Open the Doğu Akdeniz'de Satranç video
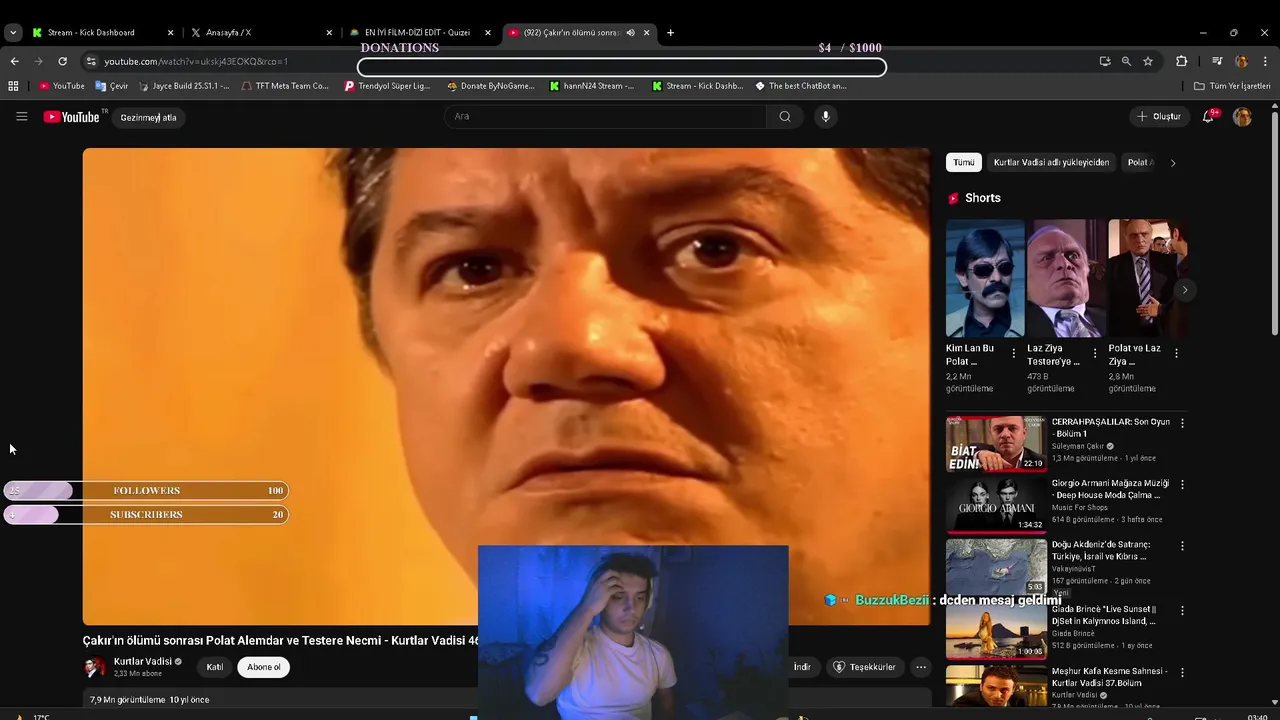Viewport: 1280px width, 720px height. coord(996,566)
